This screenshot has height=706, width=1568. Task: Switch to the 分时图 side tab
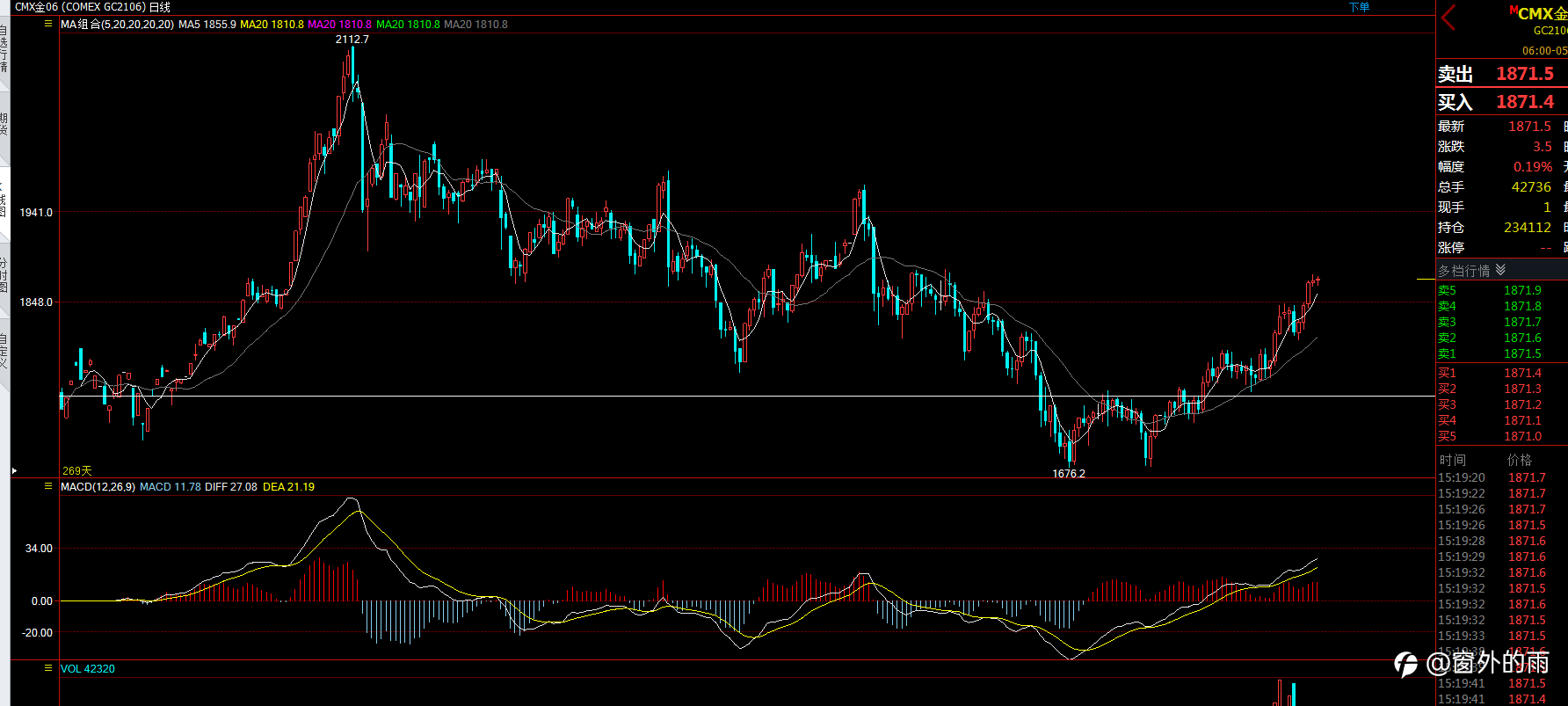(x=4, y=275)
